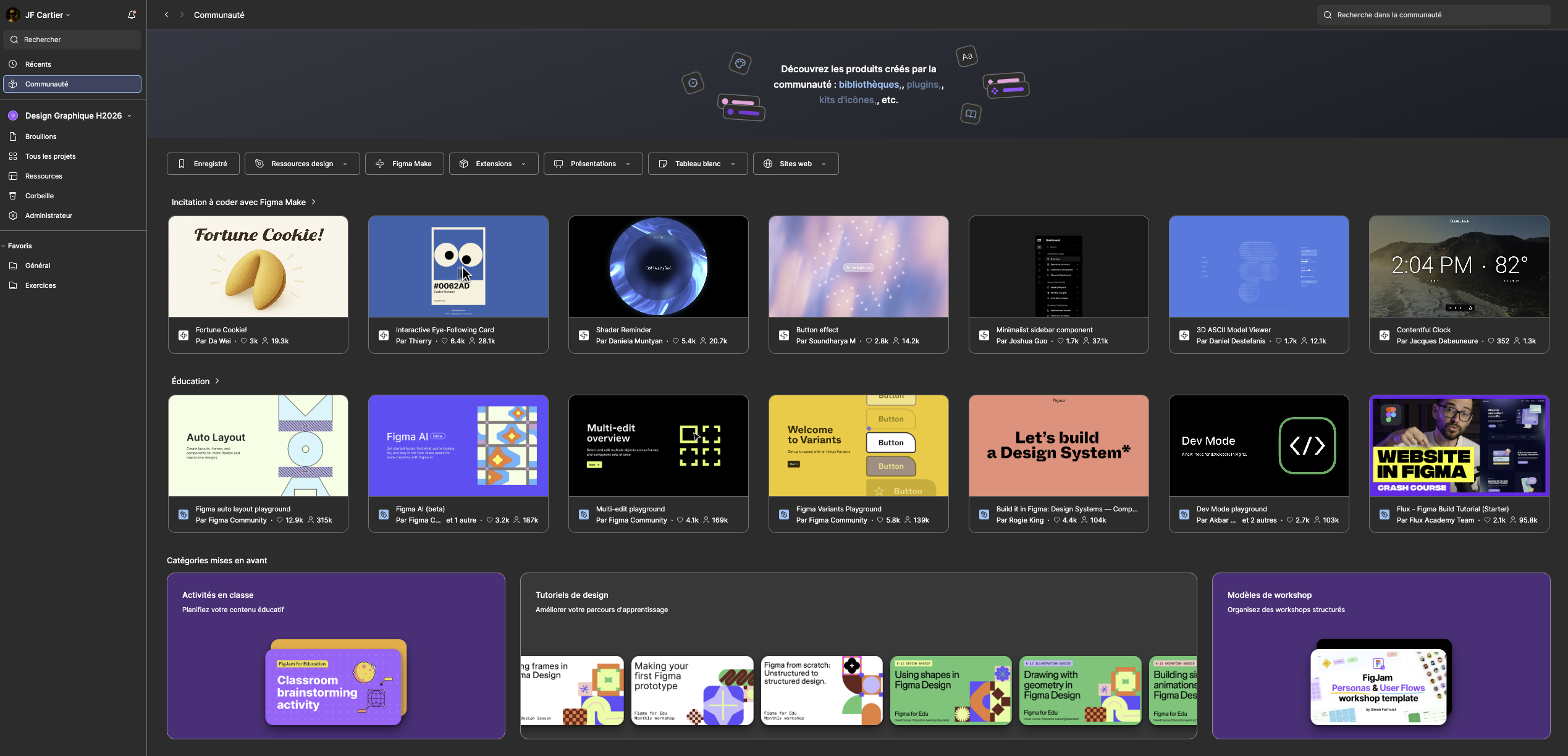Open Récents in the sidebar

pyautogui.click(x=38, y=64)
